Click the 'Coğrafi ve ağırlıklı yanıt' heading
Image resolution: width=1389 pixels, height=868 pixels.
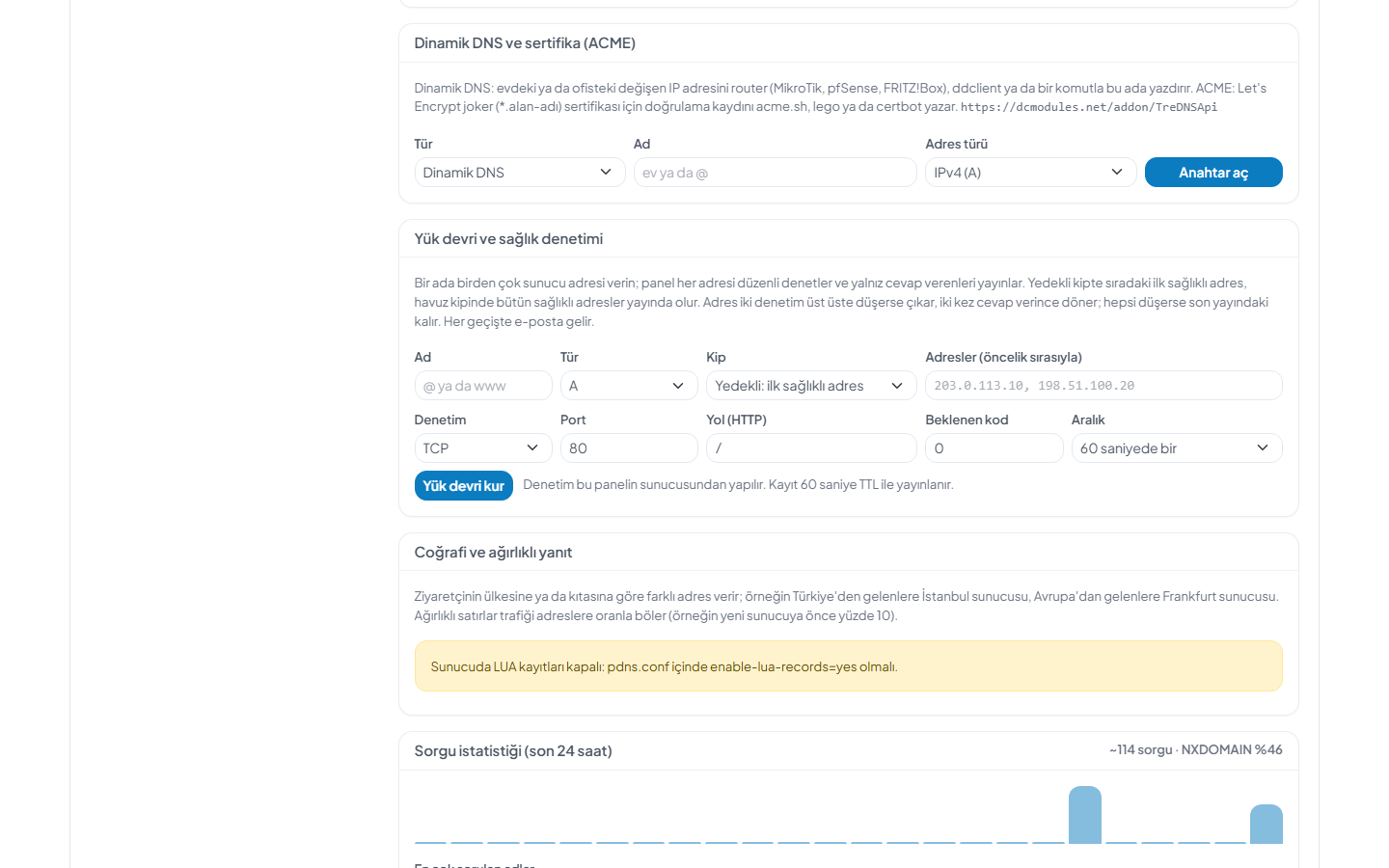coord(493,553)
